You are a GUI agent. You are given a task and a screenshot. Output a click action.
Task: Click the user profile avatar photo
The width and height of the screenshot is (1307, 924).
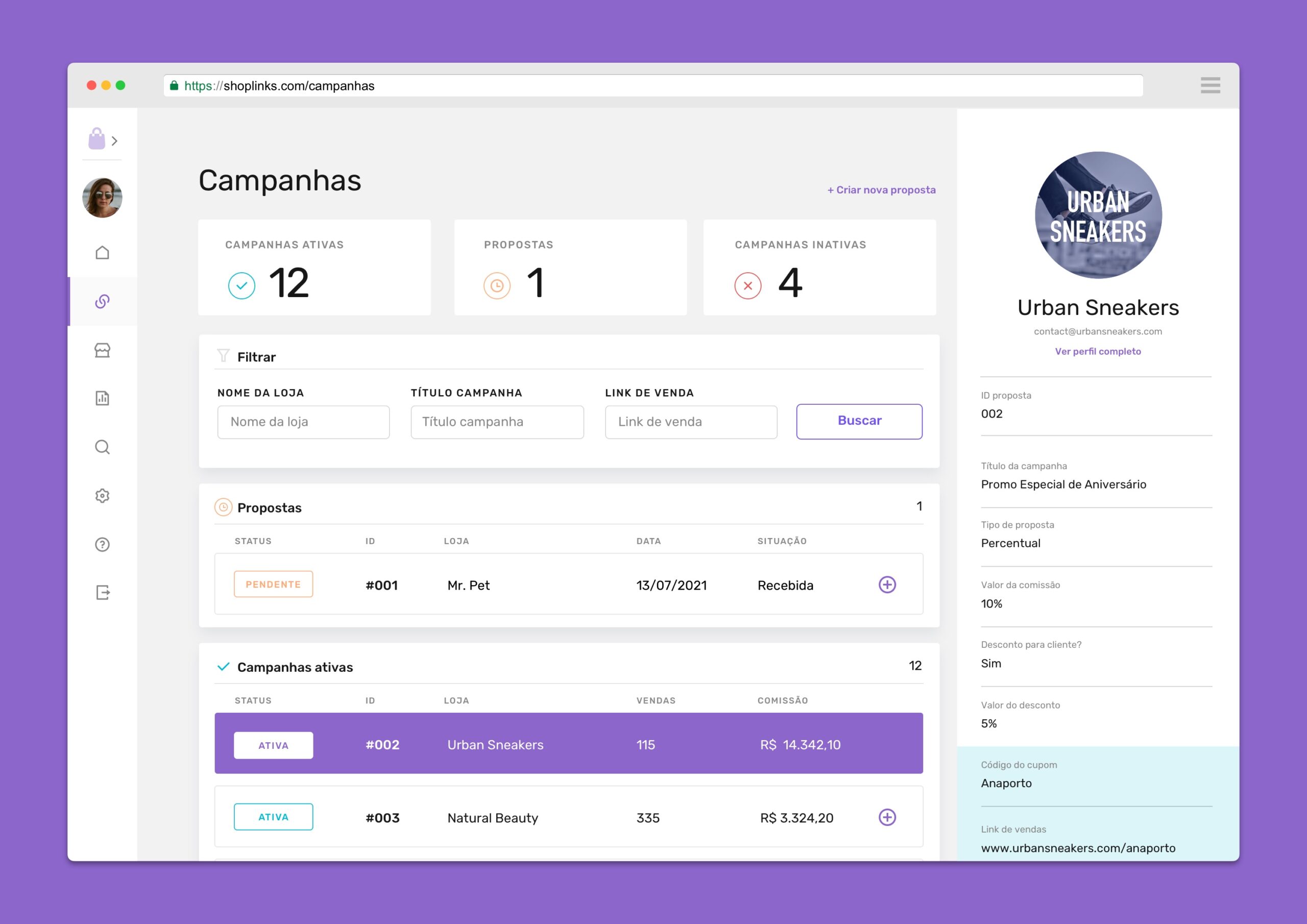[103, 198]
